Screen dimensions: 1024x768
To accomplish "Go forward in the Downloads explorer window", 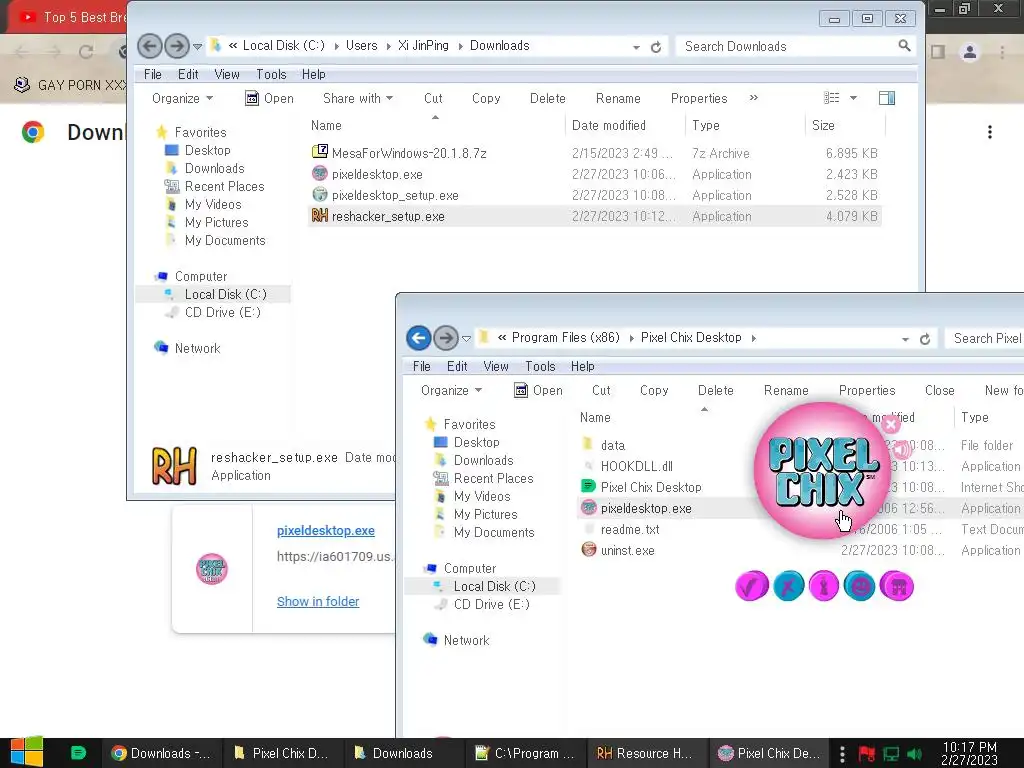I will point(176,46).
